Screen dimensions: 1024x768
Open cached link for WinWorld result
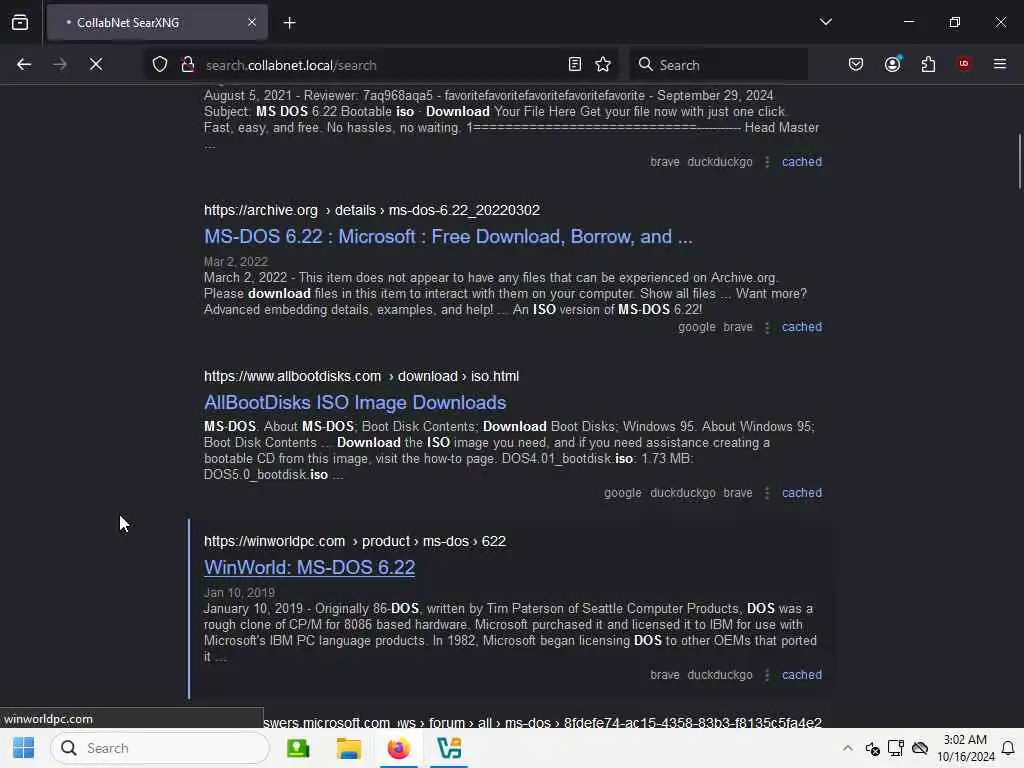802,675
